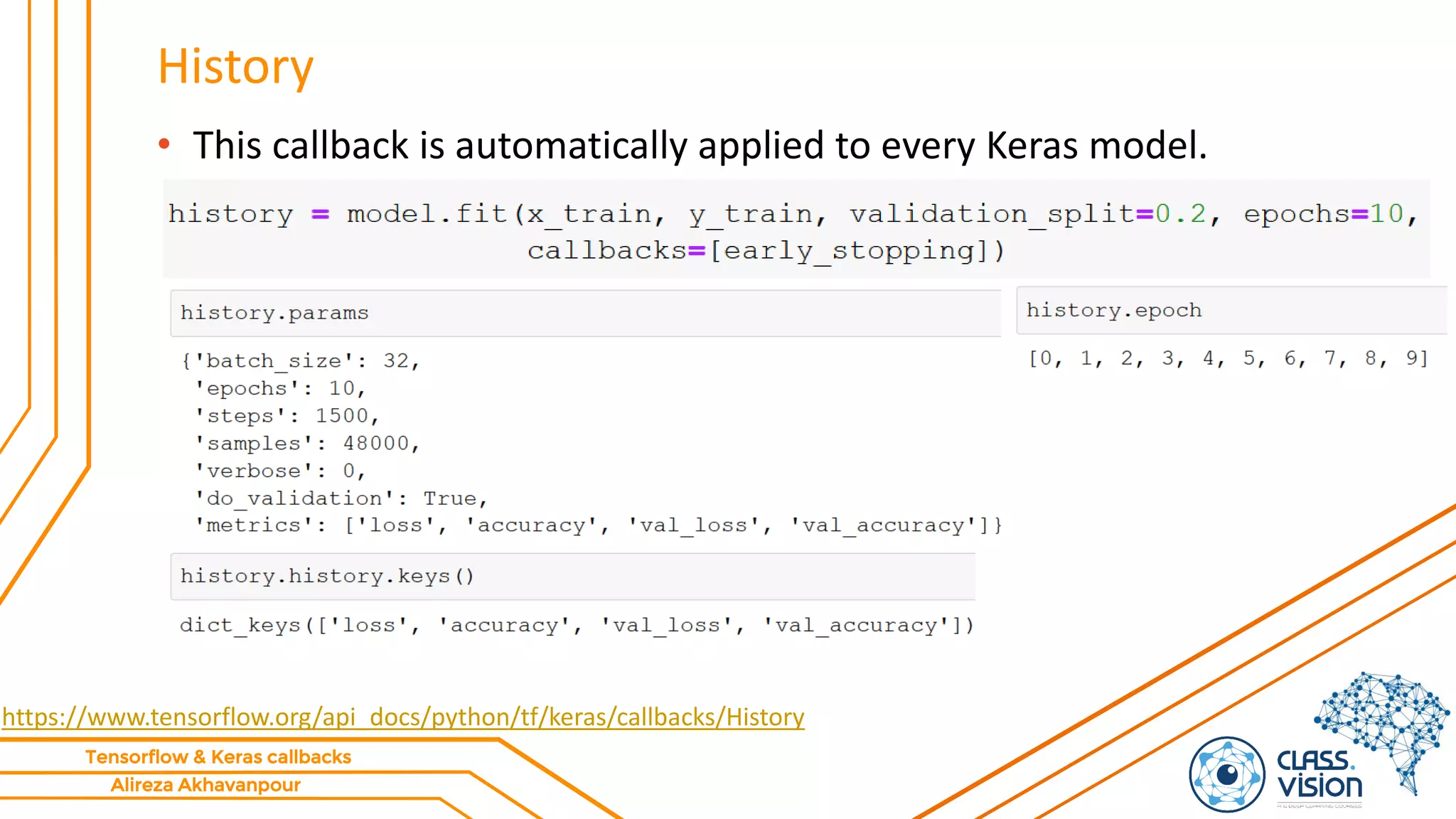Select the bullet text about Keras model

click(700, 145)
